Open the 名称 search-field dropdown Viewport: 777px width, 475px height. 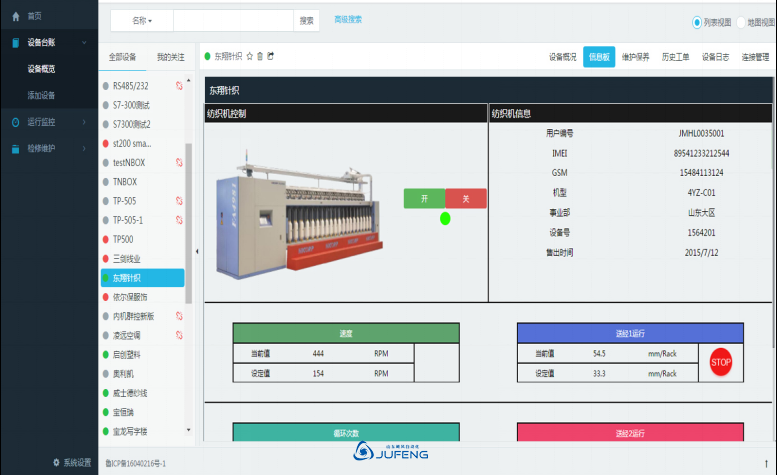pos(142,20)
